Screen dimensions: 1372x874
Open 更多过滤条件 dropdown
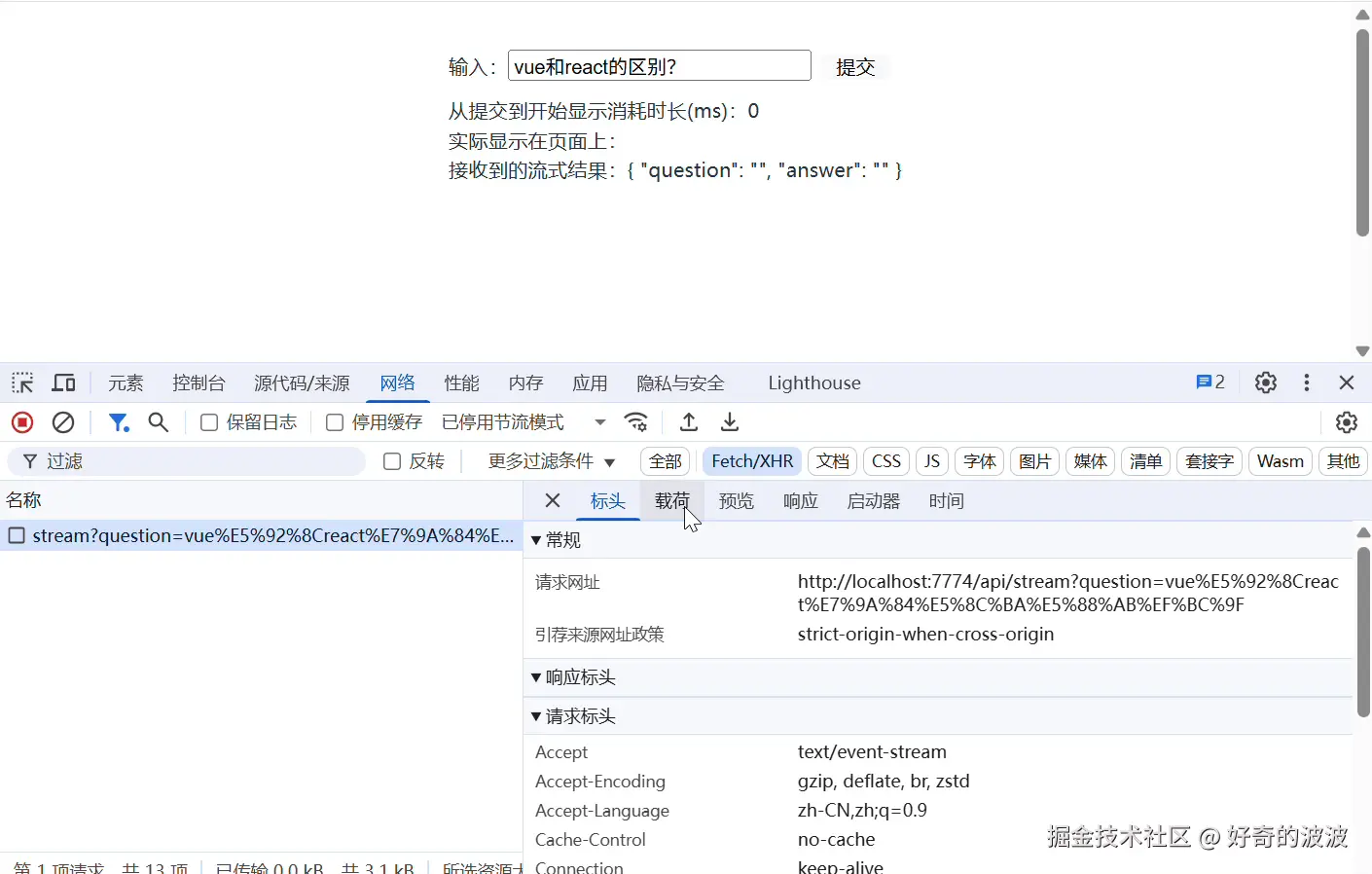[552, 461]
